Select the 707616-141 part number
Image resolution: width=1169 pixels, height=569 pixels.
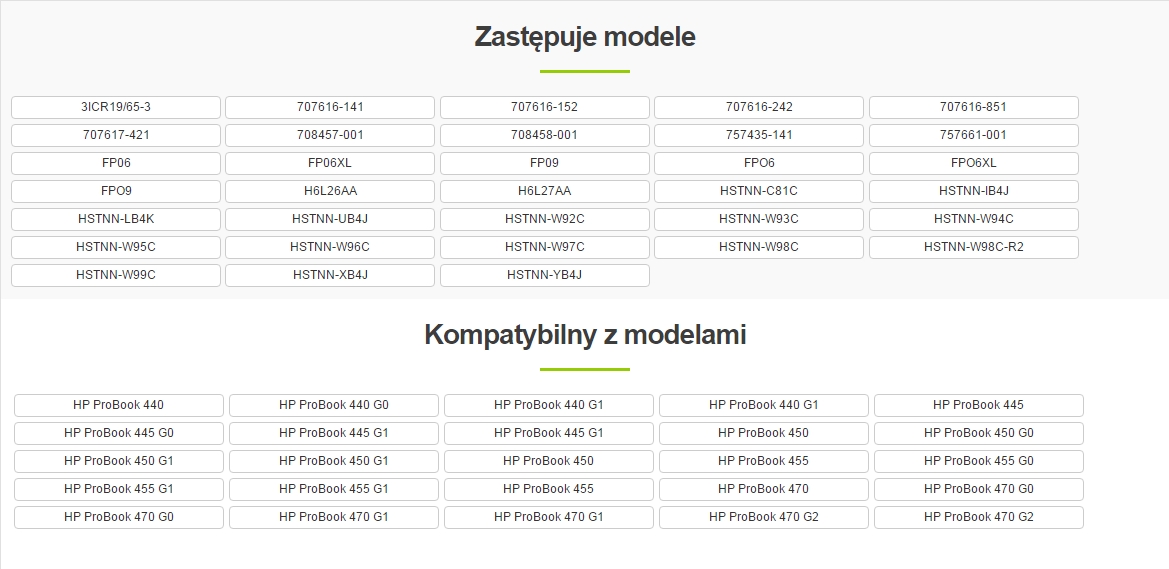point(330,107)
